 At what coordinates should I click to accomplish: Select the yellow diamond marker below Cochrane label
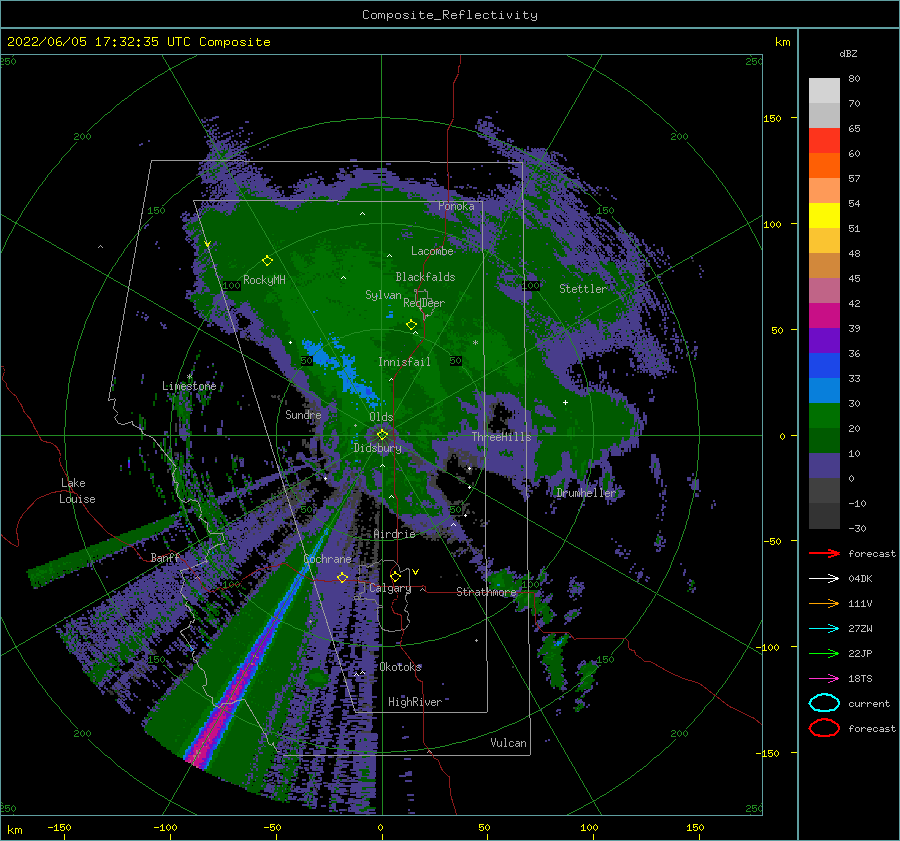[342, 577]
